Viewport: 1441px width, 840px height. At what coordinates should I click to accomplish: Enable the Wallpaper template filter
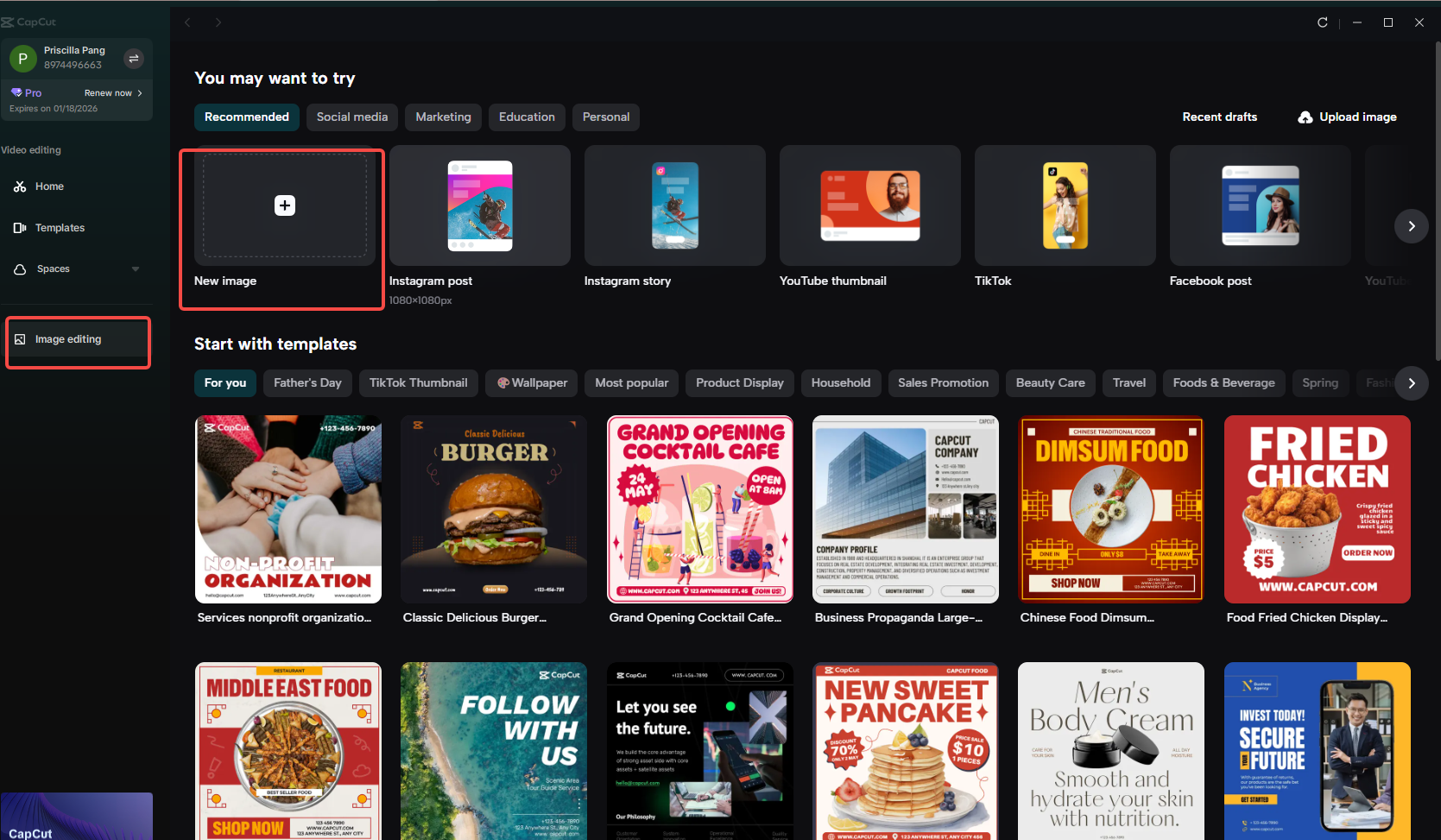(x=531, y=382)
